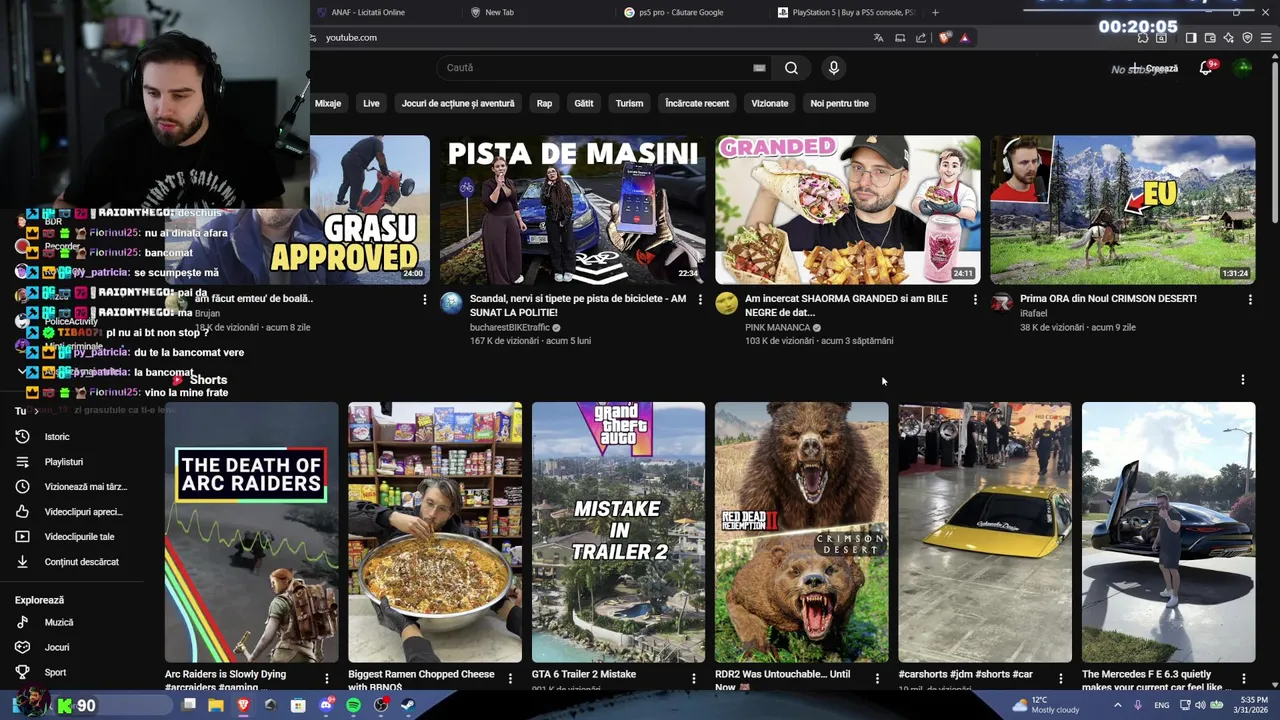Screen dimensions: 1280x720
Task: Click the YouTube search magnifier button
Action: pyautogui.click(x=791, y=68)
